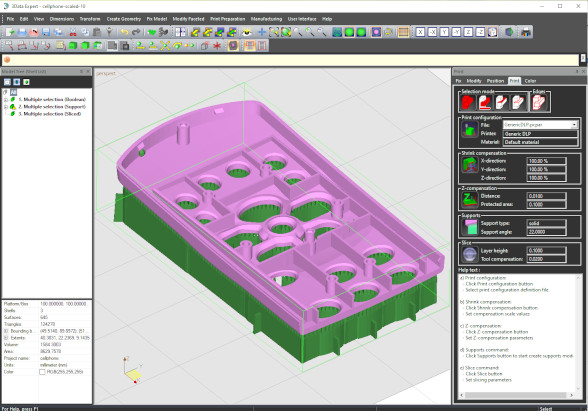Screen dimensions: 588x411
Task: Click the Cut scissors icon
Action: 73,32
